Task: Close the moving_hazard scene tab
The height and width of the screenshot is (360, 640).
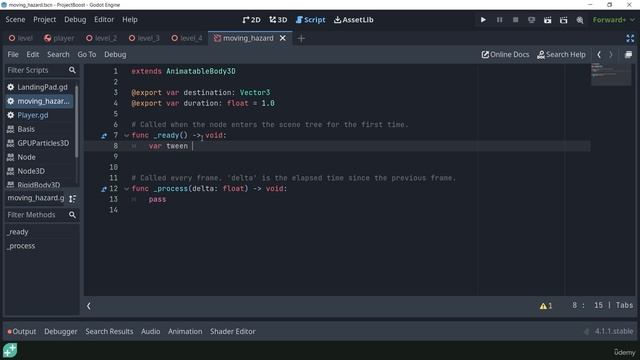Action: [x=282, y=38]
